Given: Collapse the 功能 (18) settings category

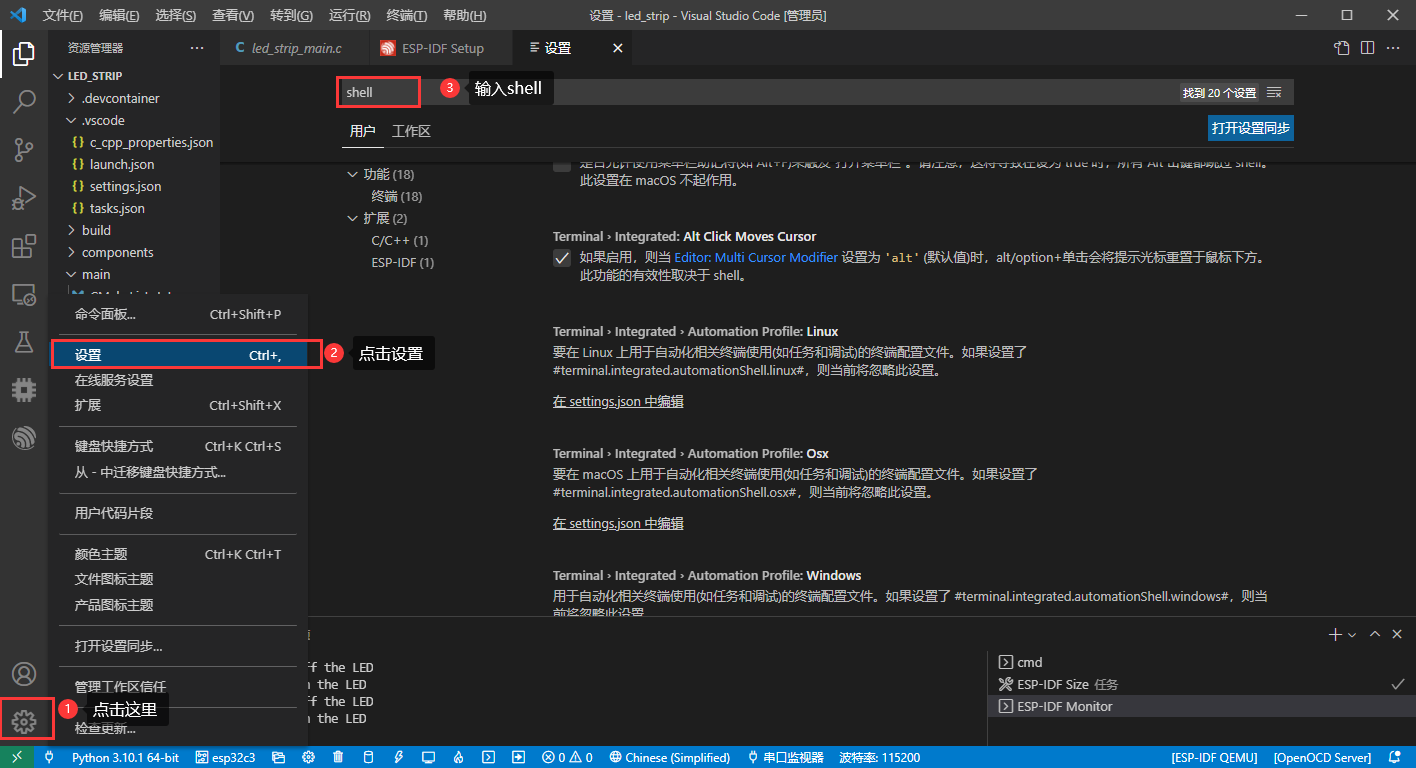Looking at the screenshot, I should pos(352,173).
